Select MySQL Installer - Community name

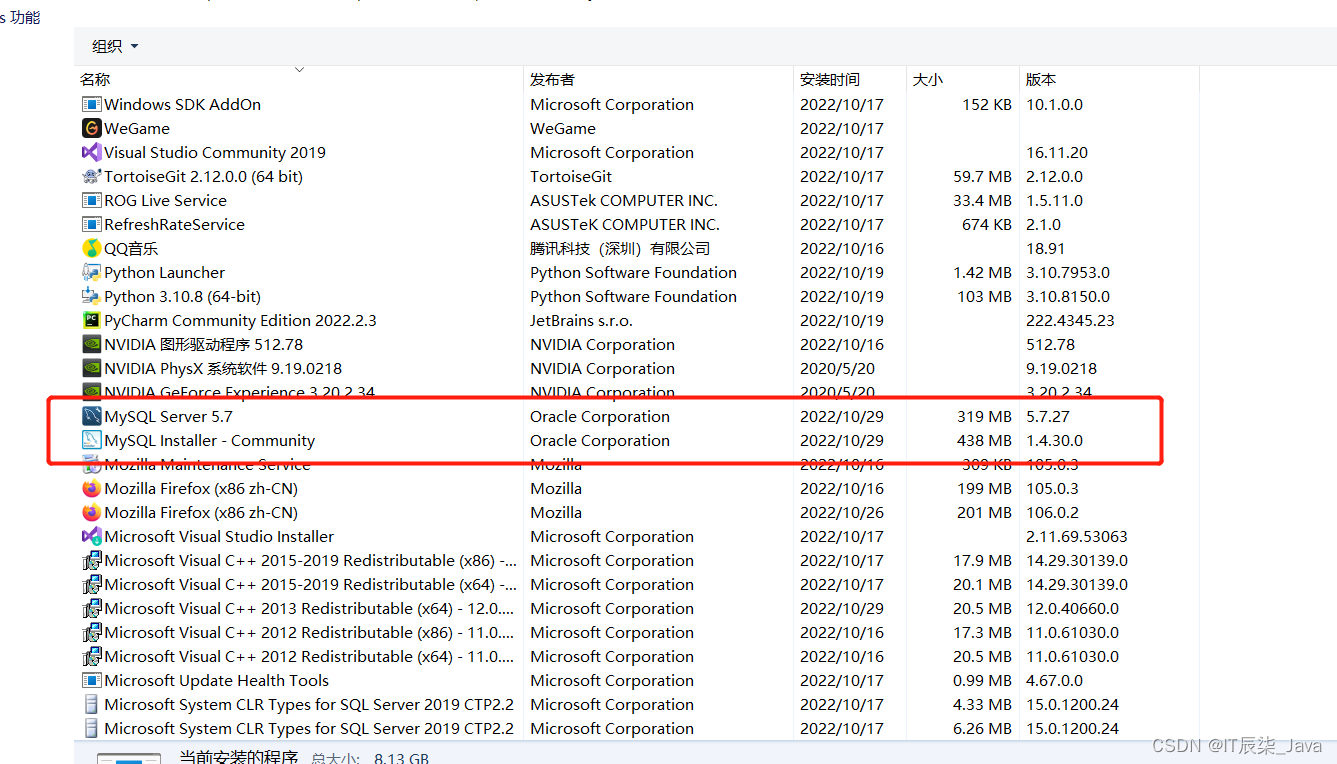click(210, 440)
